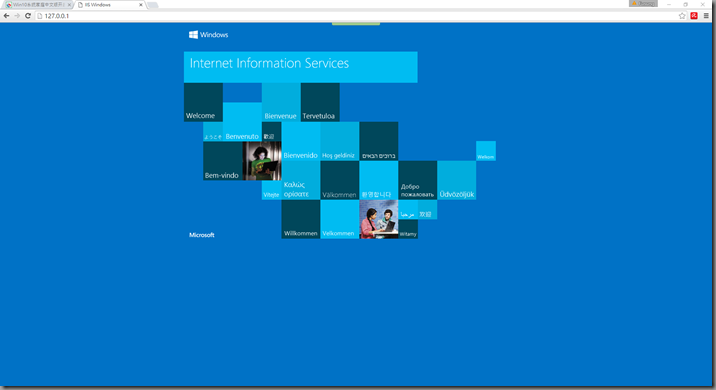Click the Tervetuloa tile
This screenshot has height=390, width=716.
[320, 102]
